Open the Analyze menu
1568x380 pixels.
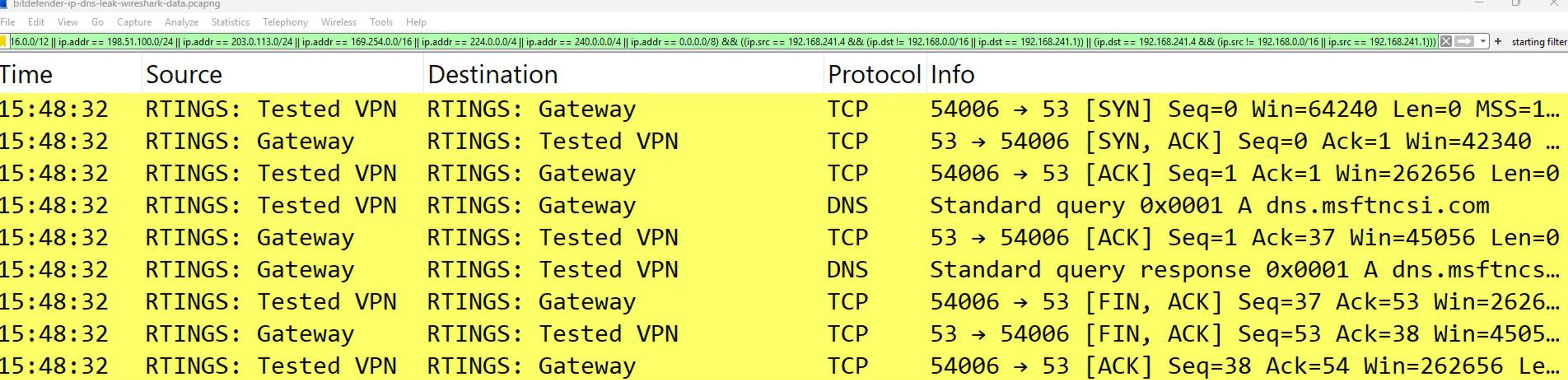click(x=181, y=22)
